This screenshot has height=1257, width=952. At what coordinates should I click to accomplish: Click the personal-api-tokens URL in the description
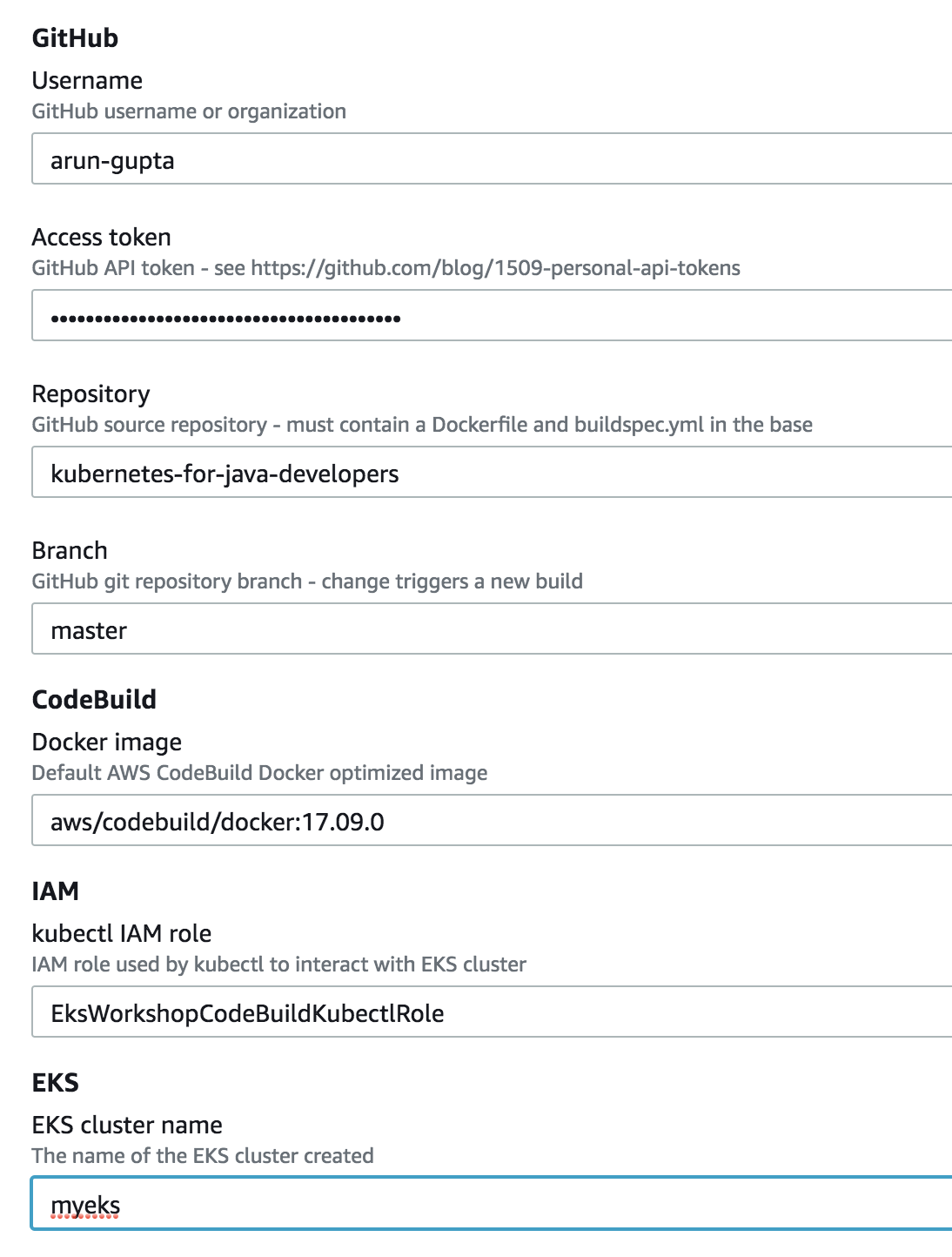point(495,268)
